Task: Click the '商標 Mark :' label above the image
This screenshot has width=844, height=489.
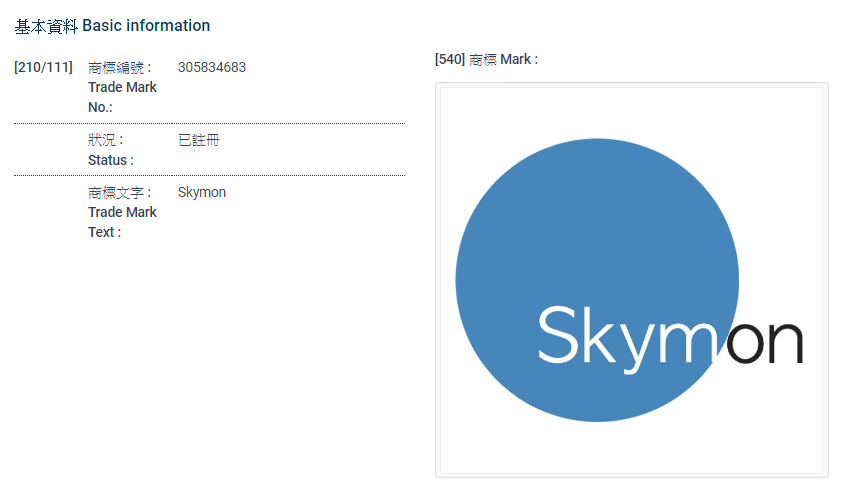Action: click(503, 60)
